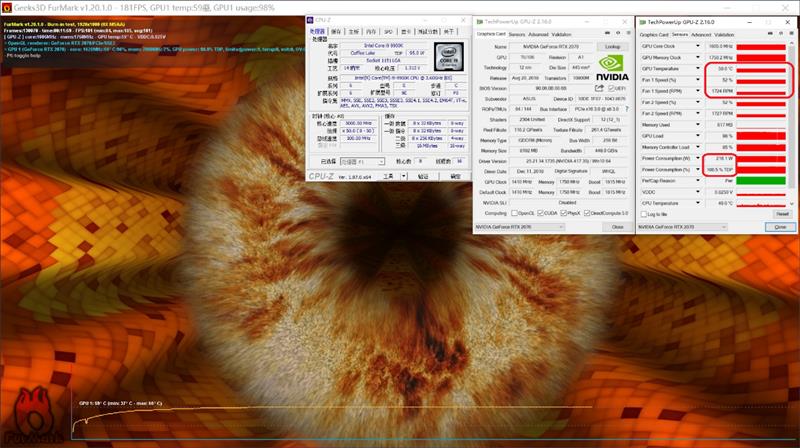Open the Fan 1 Speed (%) dropdown arrow
800x448 pixels.
(698, 80)
